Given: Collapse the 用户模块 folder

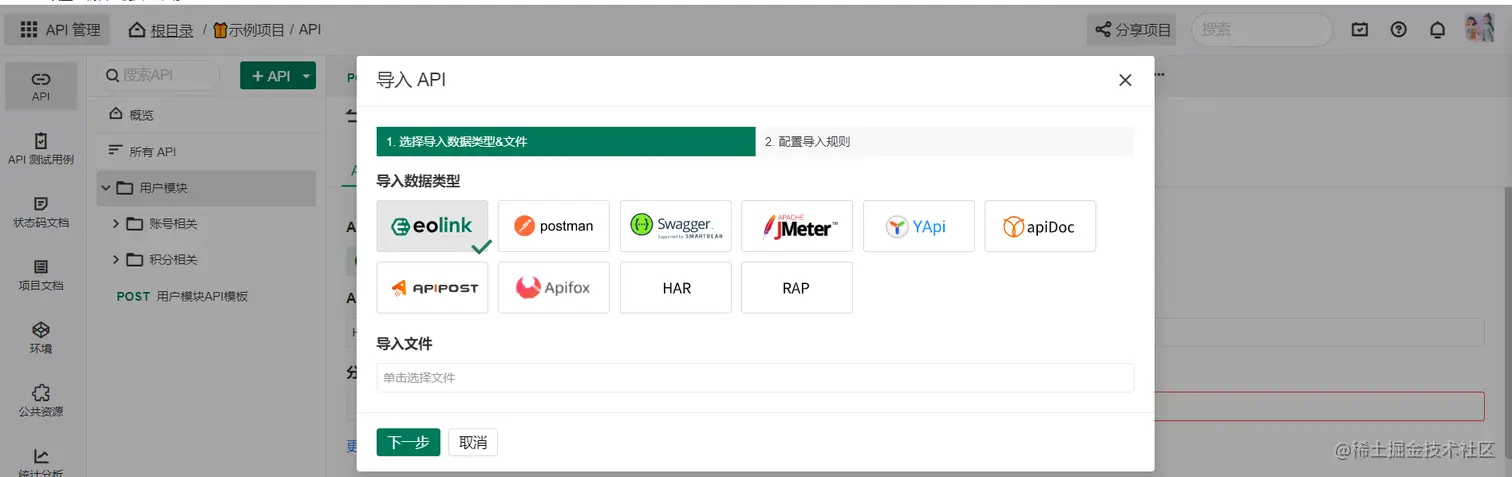Looking at the screenshot, I should tap(106, 188).
